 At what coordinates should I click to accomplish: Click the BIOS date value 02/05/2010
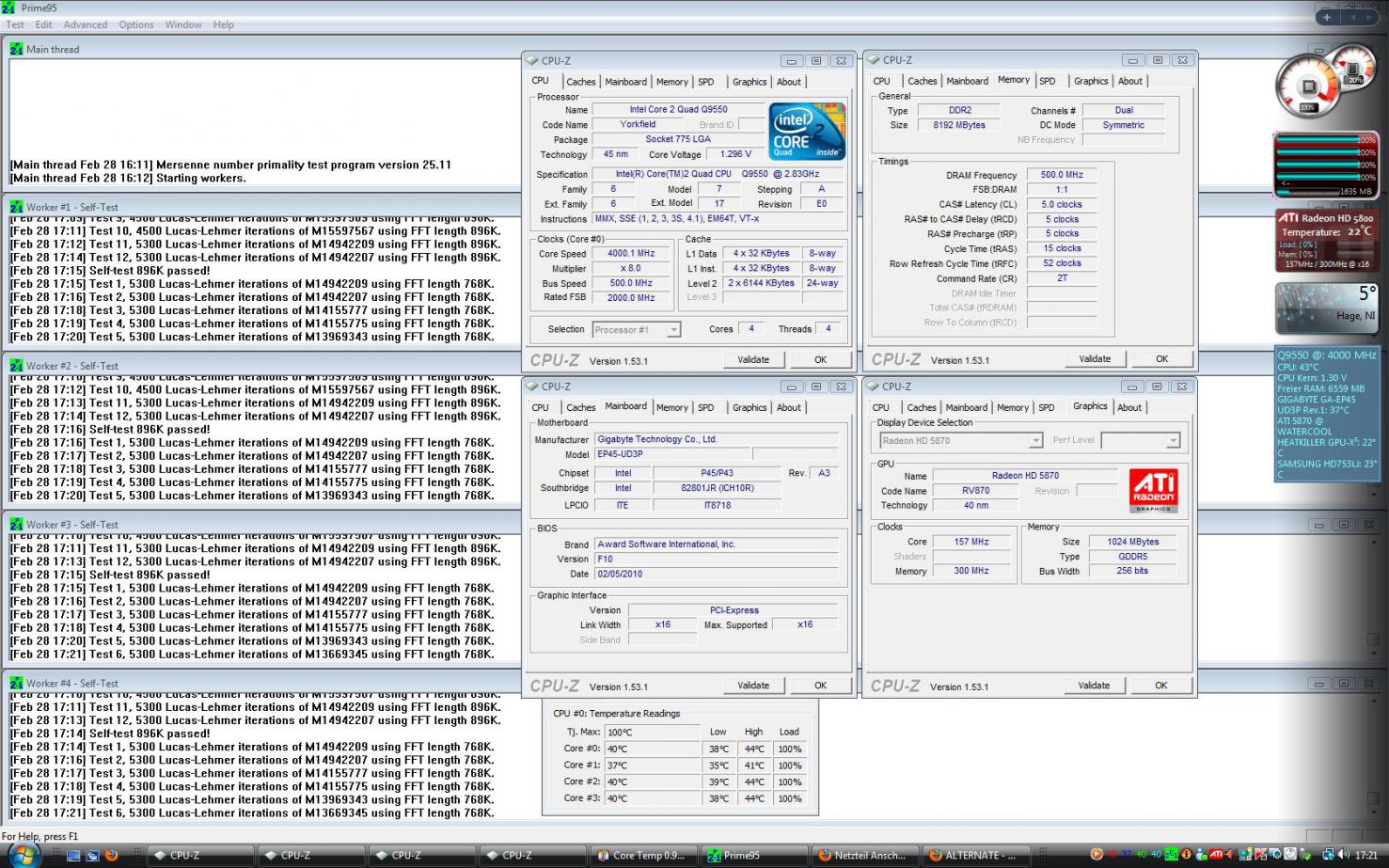716,574
